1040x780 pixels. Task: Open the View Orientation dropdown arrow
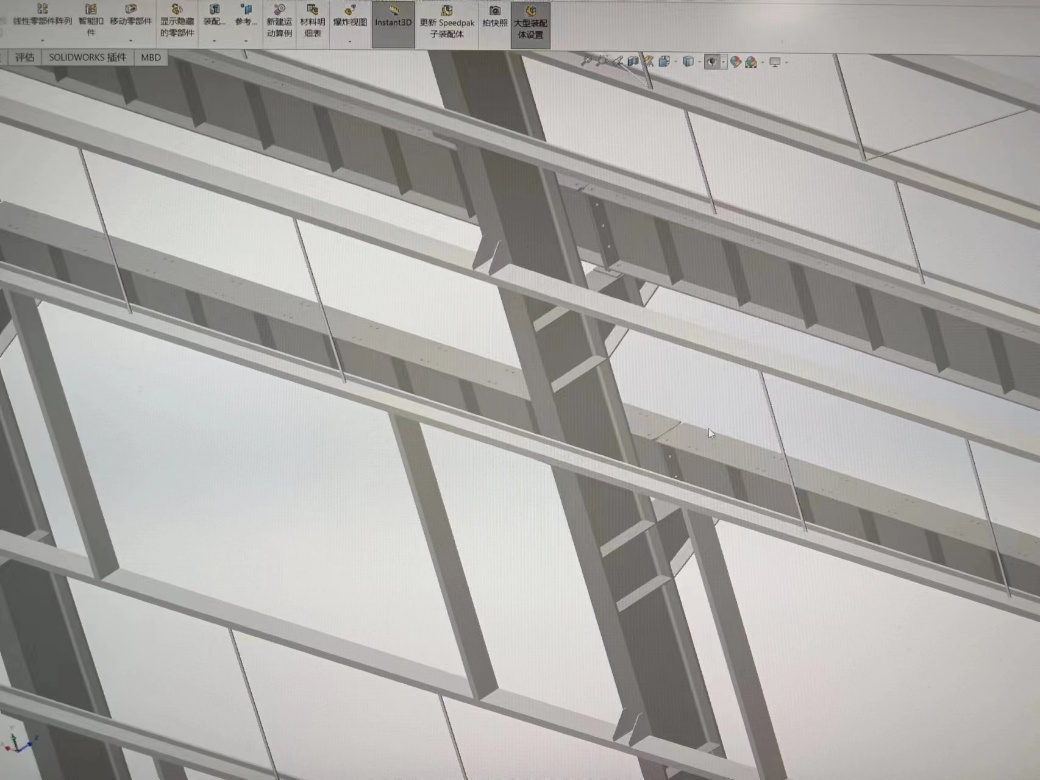675,62
